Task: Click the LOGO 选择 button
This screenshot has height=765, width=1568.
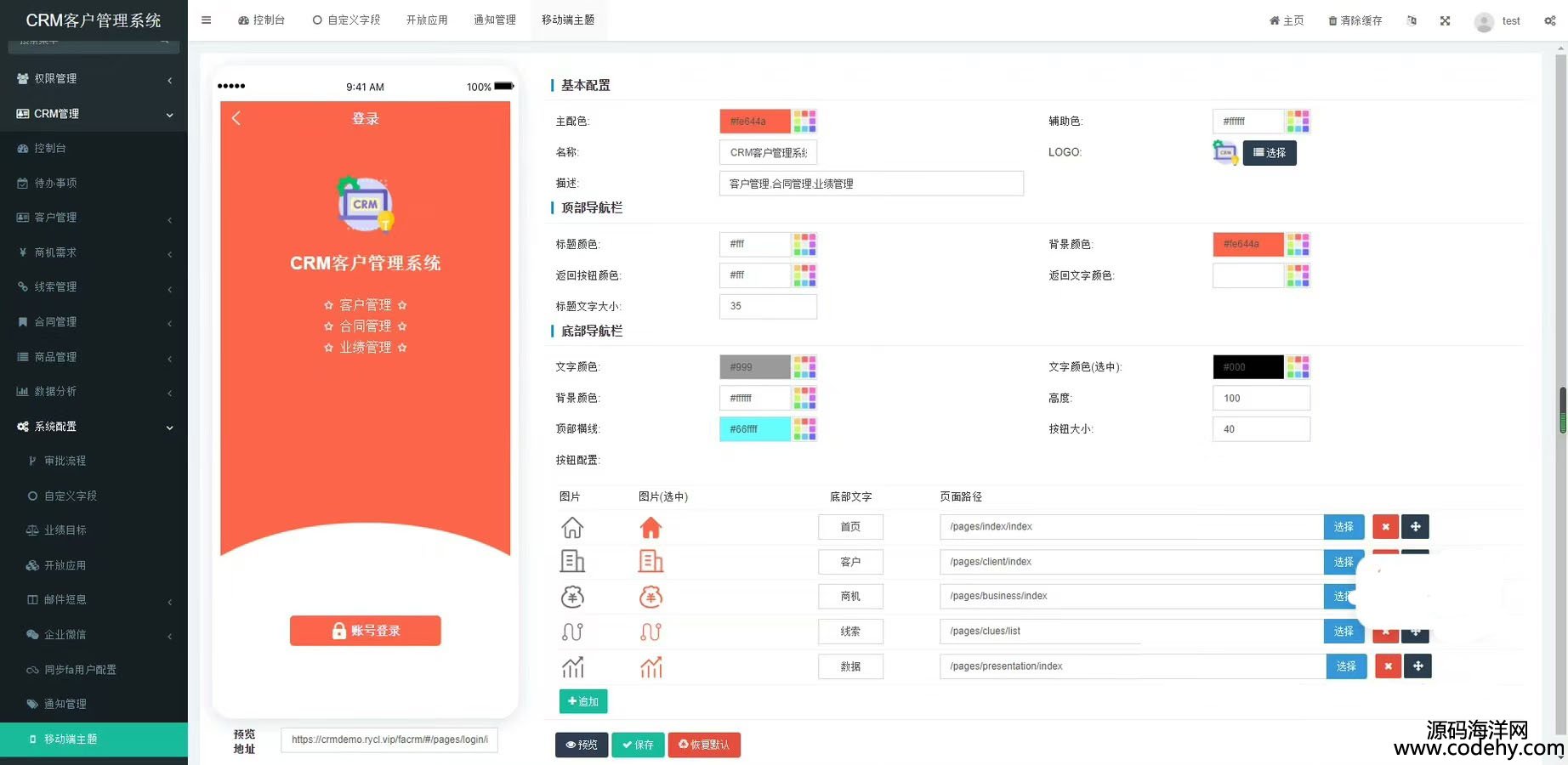Action: point(1270,153)
